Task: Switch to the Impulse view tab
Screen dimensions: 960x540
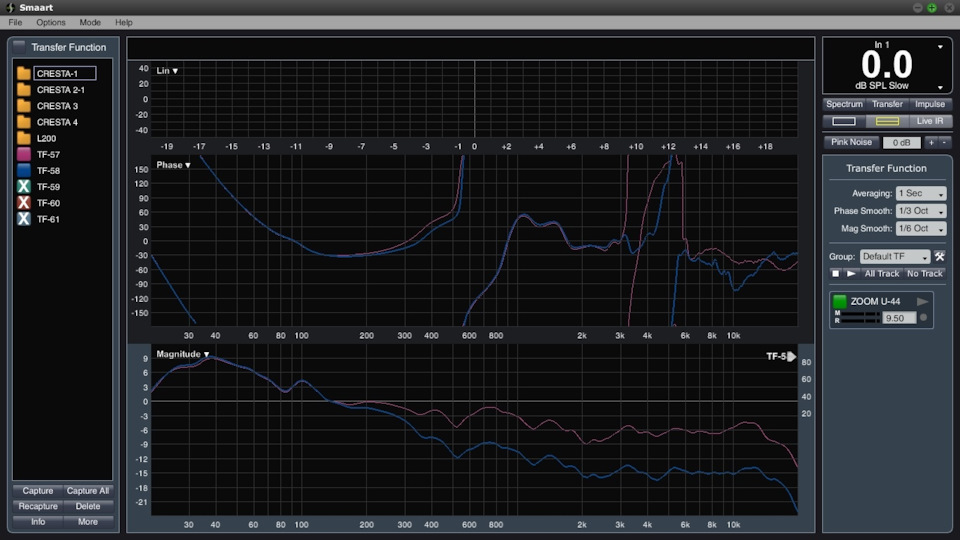Action: point(929,104)
